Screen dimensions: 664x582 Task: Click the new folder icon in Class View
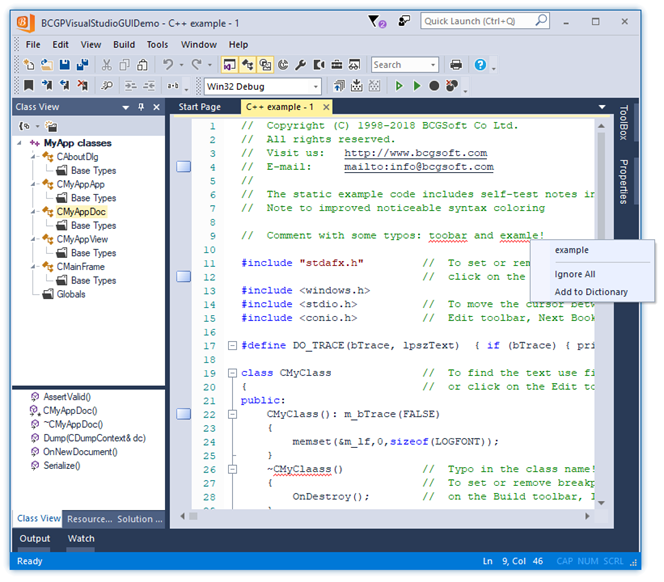51,126
